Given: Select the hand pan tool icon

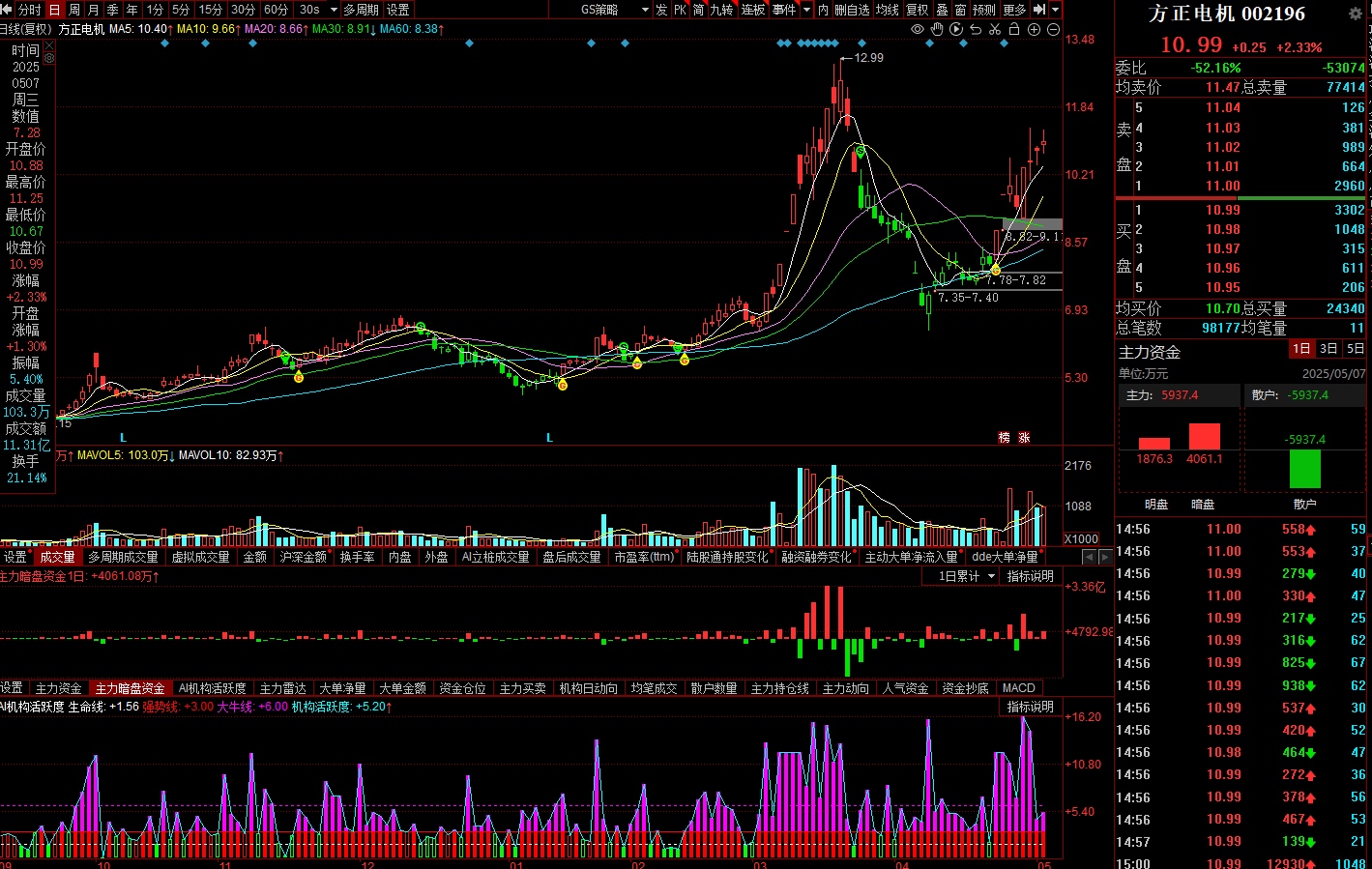Looking at the screenshot, I should click(x=937, y=29).
